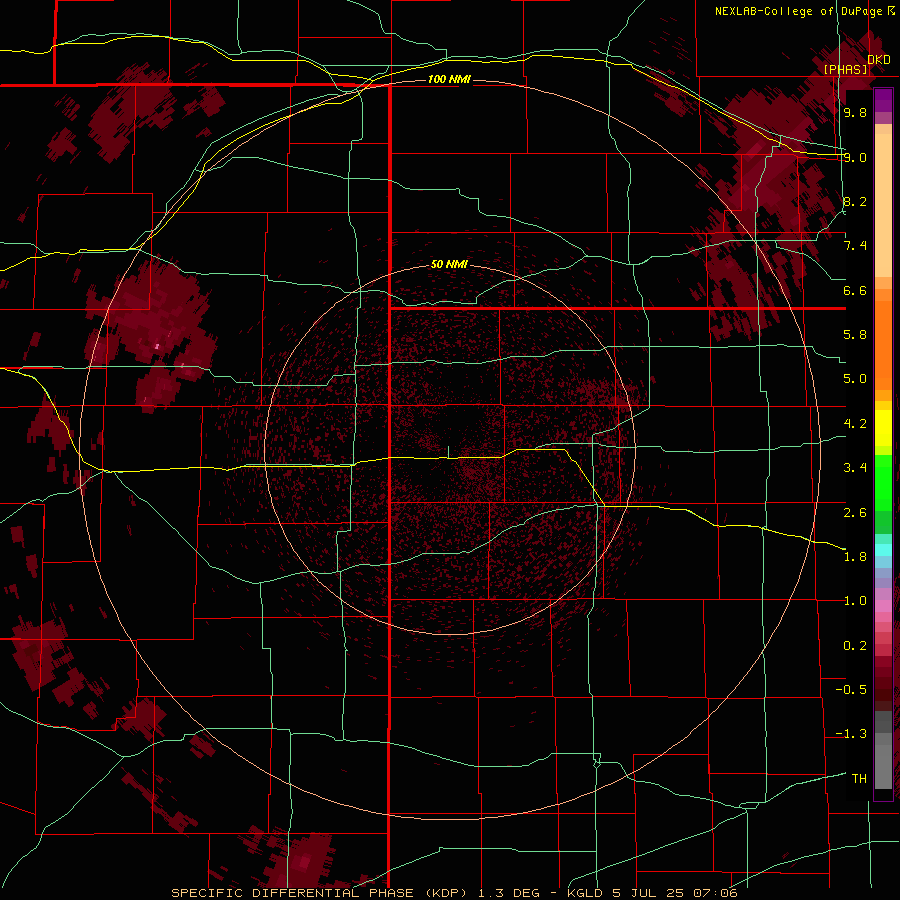Select the 1.0 value on the color scale
The height and width of the screenshot is (900, 900).
click(855, 601)
